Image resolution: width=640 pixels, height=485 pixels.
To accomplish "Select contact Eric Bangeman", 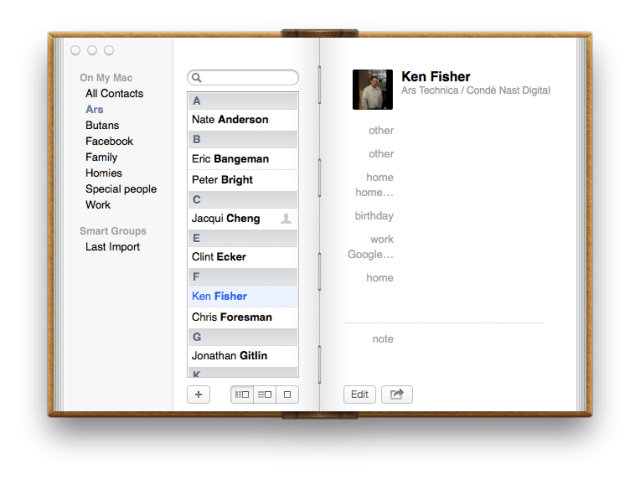I will pos(243,159).
